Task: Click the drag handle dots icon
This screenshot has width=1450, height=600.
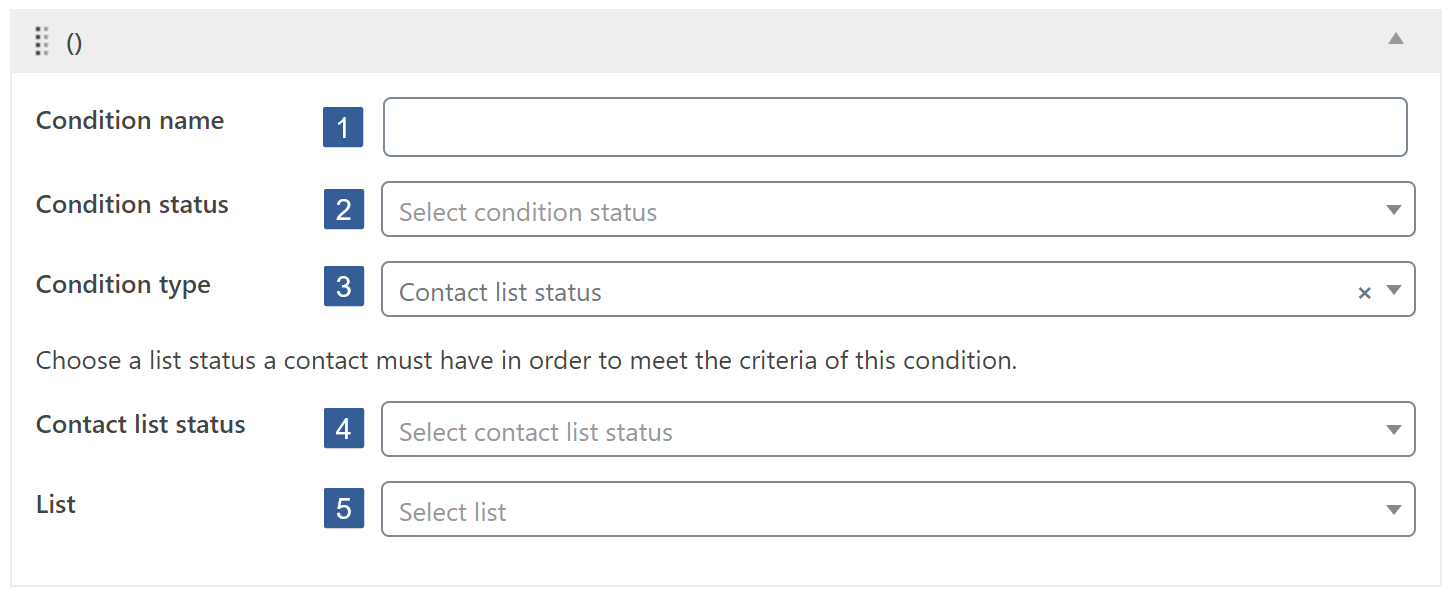Action: tap(41, 42)
